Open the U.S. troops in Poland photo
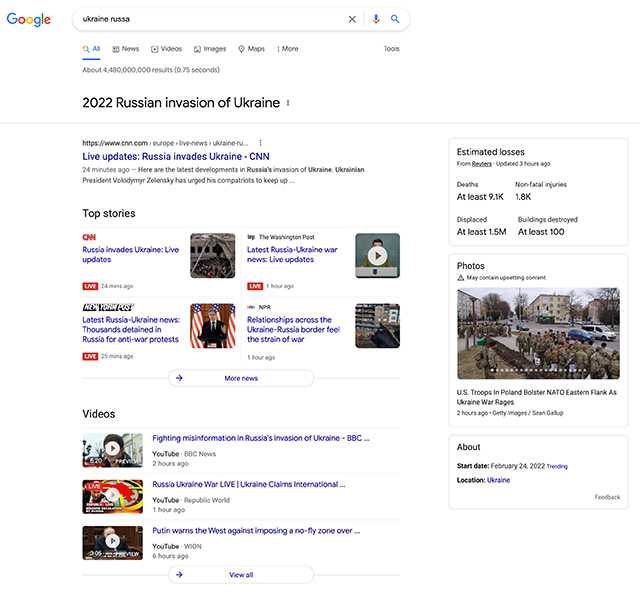This screenshot has height=594, width=640. pos(538,333)
